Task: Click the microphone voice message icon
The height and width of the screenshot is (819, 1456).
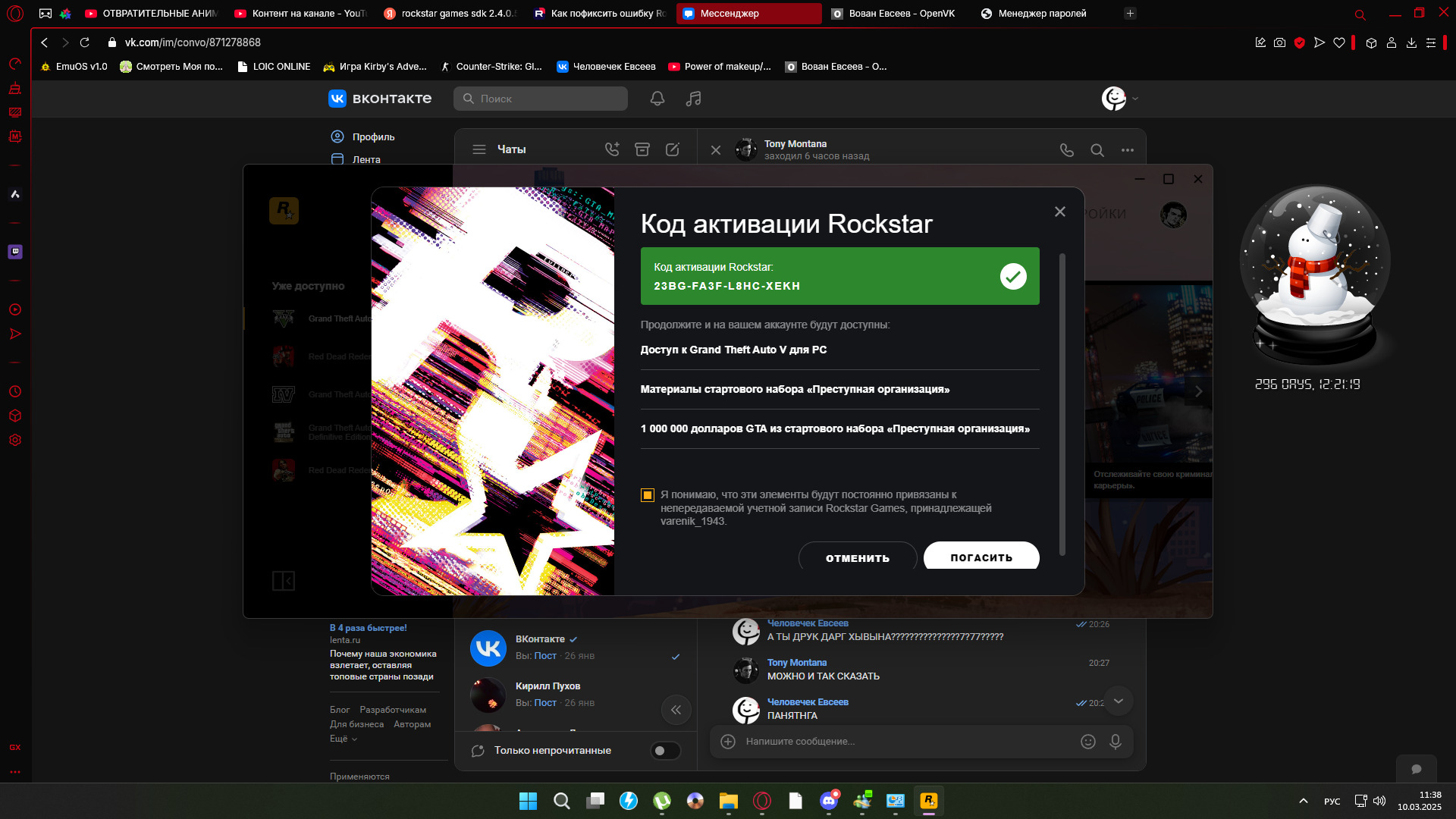Action: point(1115,742)
